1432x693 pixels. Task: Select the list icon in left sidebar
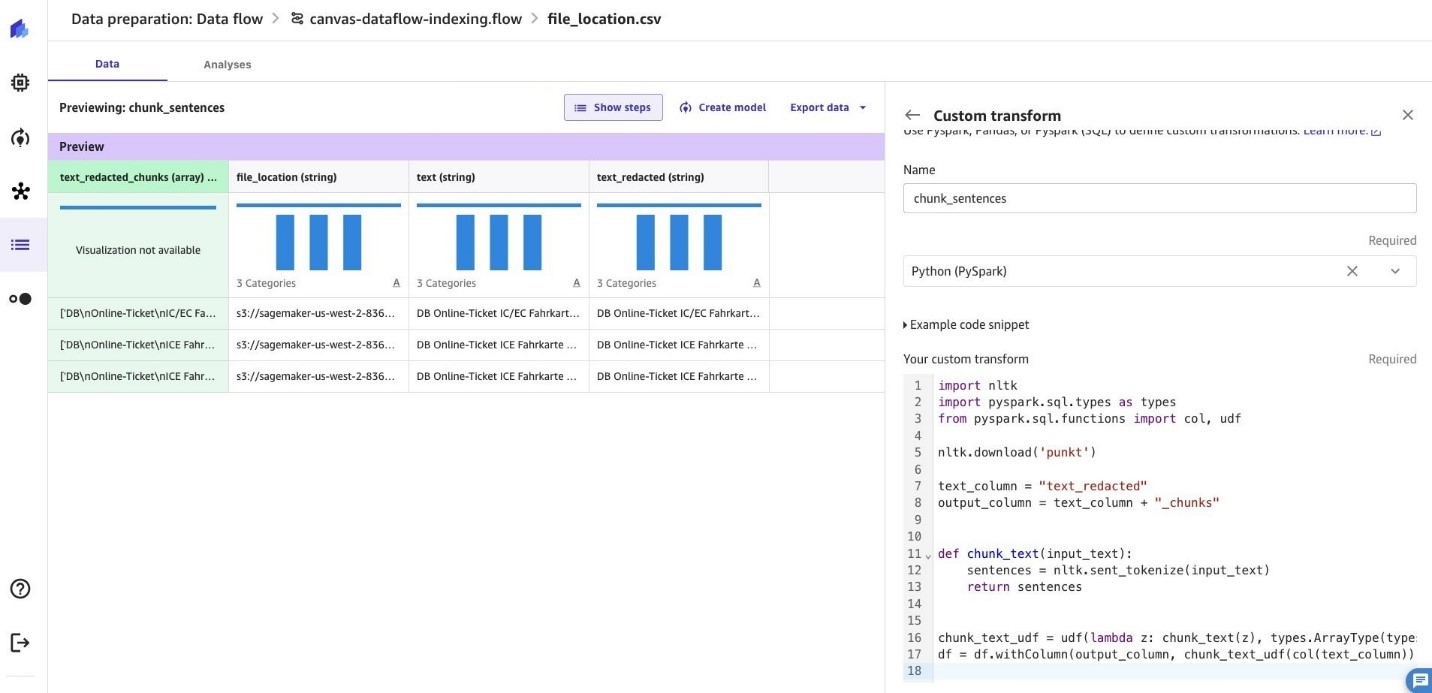[20, 245]
